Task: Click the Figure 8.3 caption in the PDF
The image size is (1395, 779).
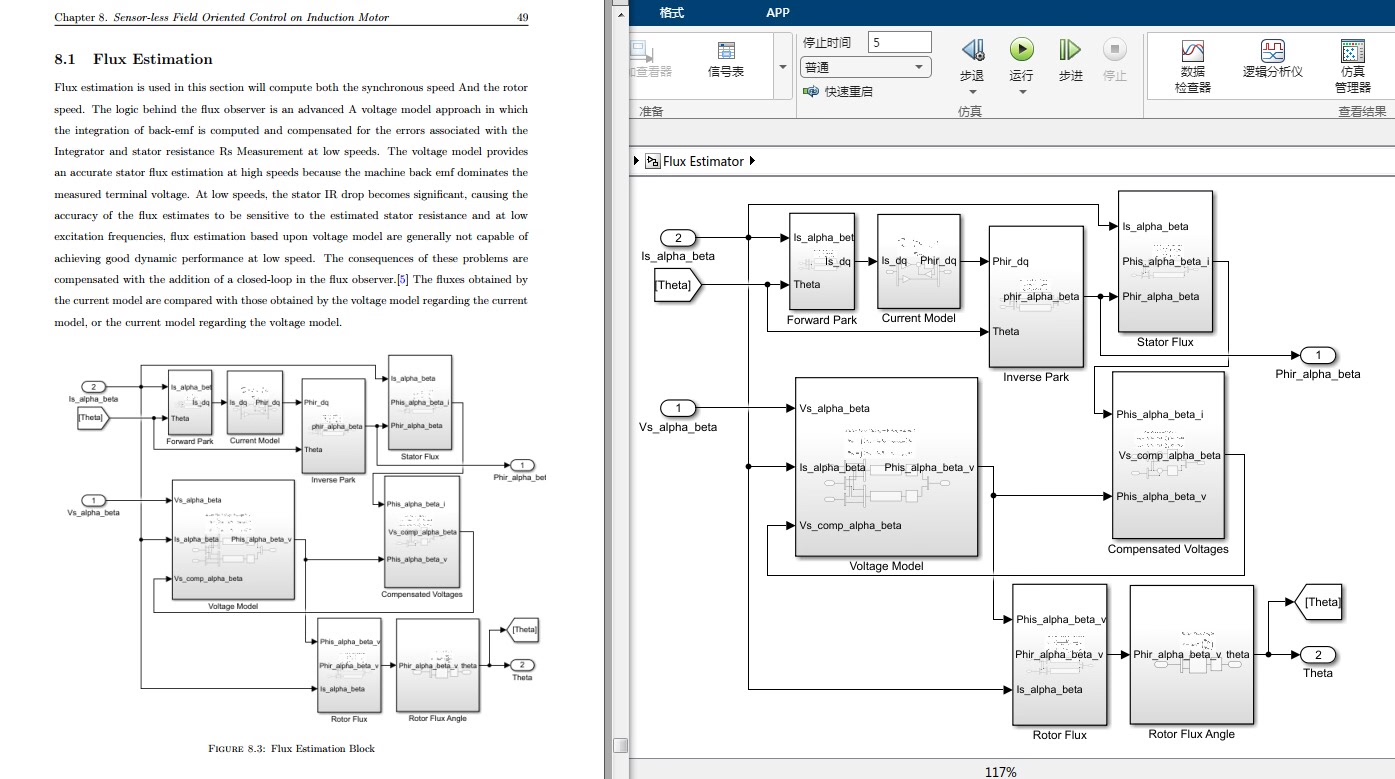Action: click(291, 748)
